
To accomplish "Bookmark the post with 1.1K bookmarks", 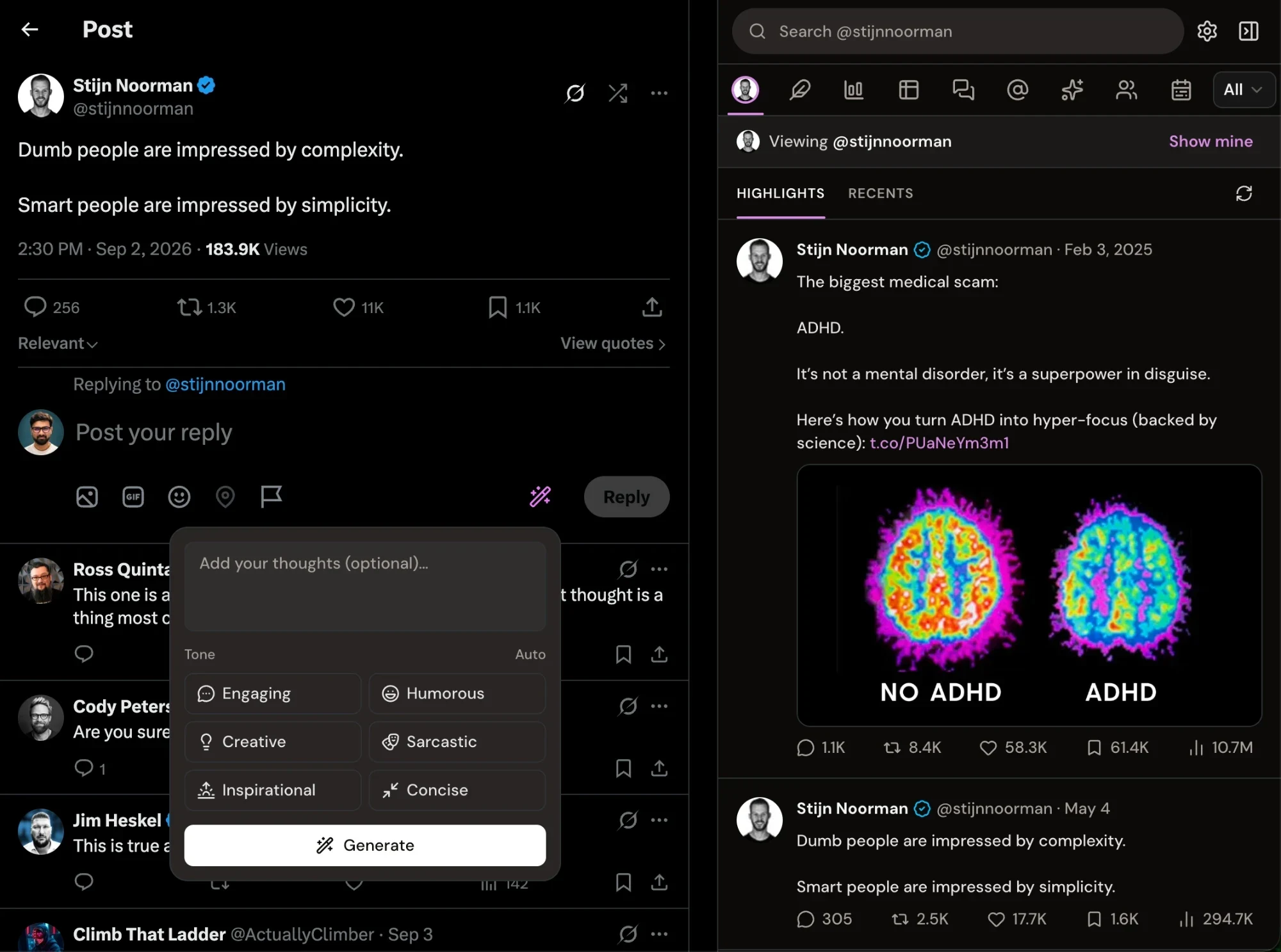I will click(x=514, y=307).
